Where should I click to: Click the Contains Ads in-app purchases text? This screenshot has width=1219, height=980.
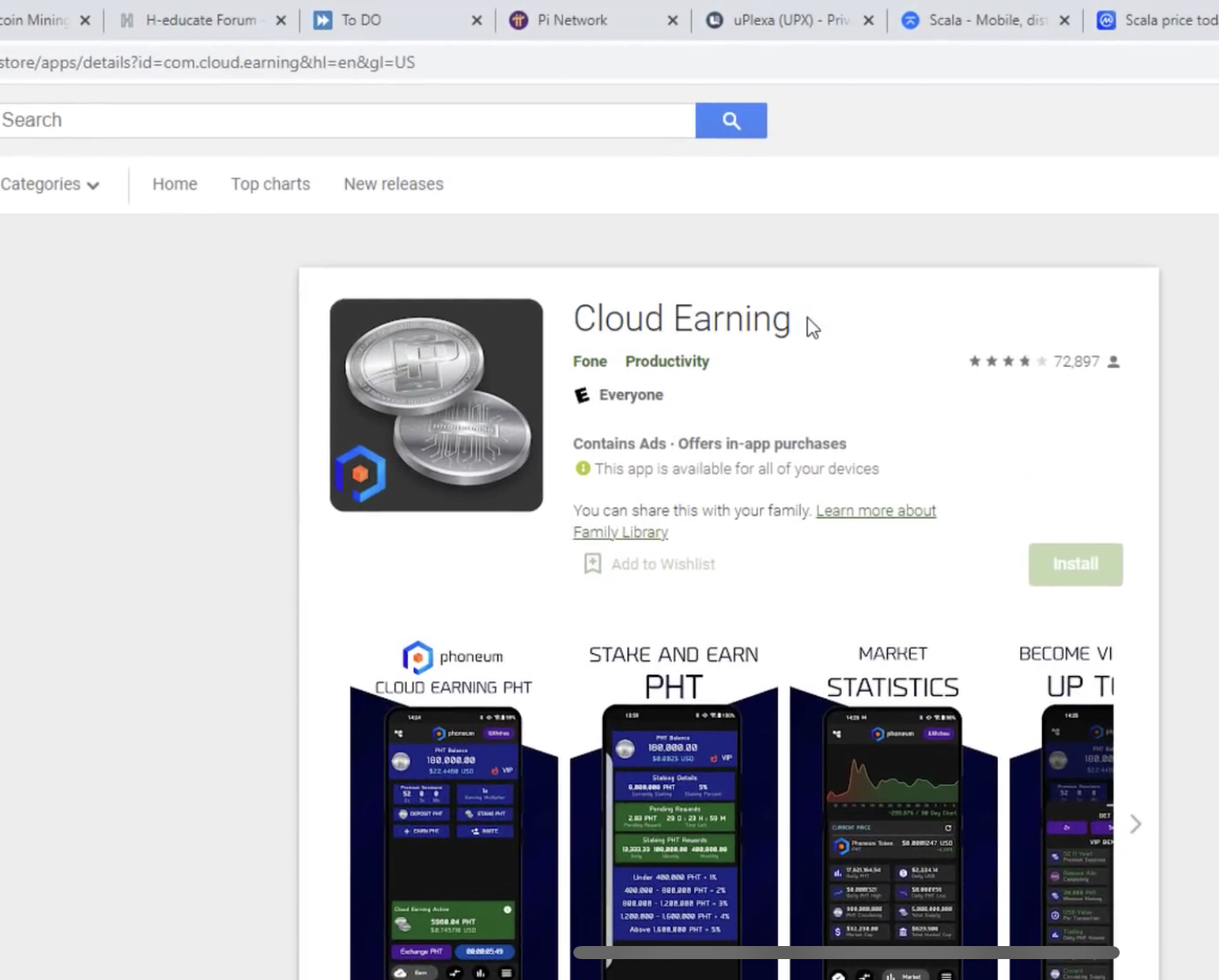point(709,443)
